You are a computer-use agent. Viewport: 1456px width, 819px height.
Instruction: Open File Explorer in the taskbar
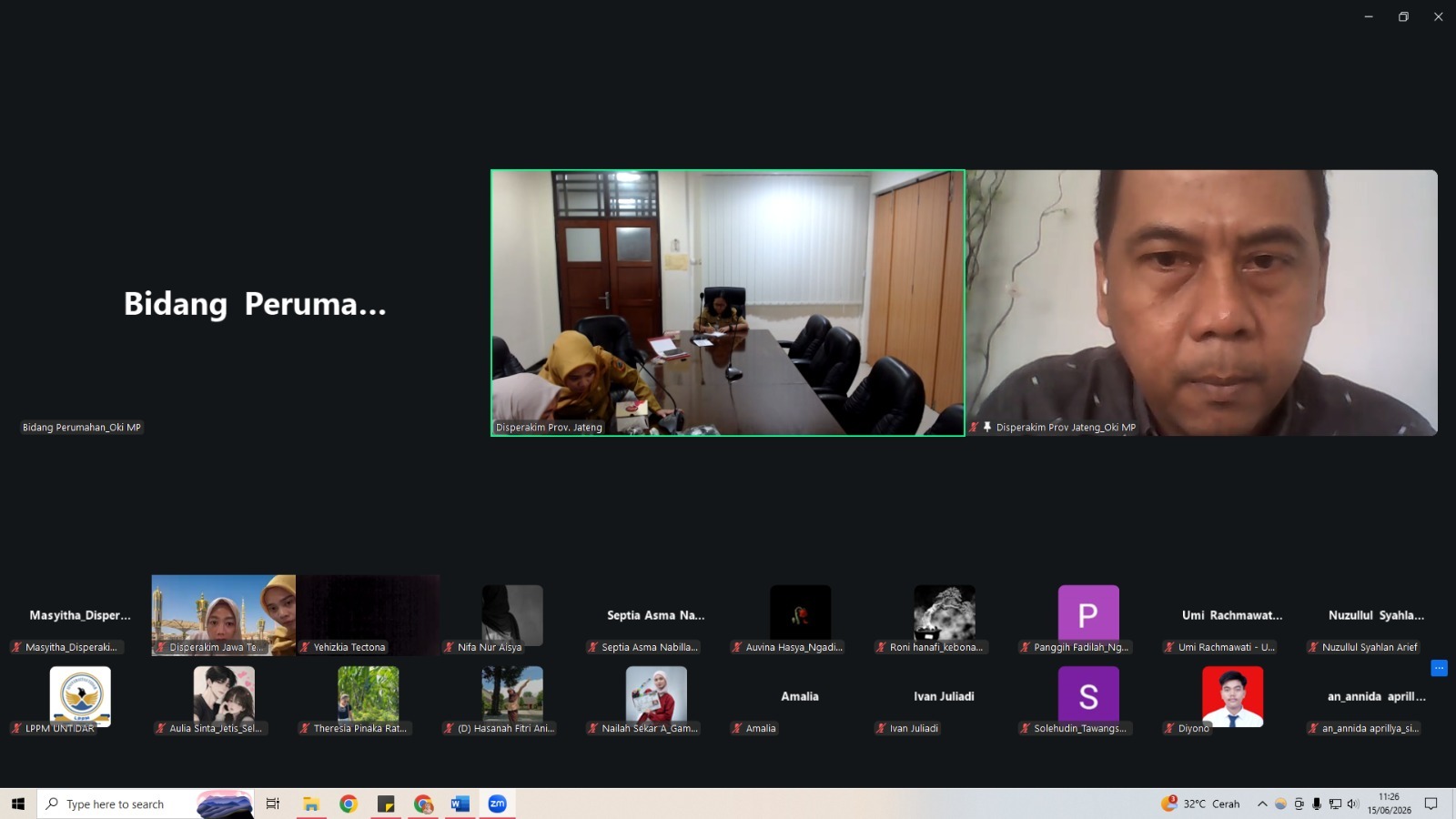click(311, 804)
